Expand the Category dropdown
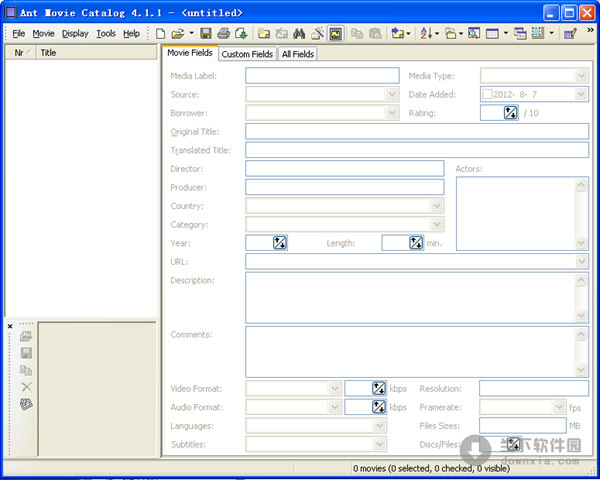This screenshot has height=480, width=600. [x=437, y=224]
